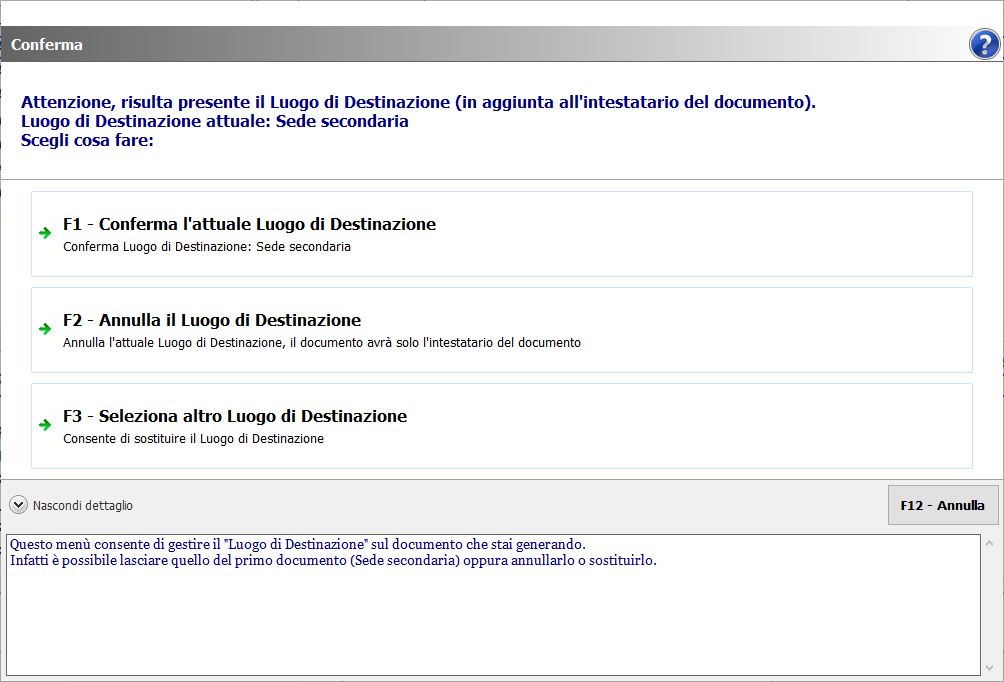Click the green arrow beside F2 option
Screen dimensions: 1004x682
coord(45,329)
